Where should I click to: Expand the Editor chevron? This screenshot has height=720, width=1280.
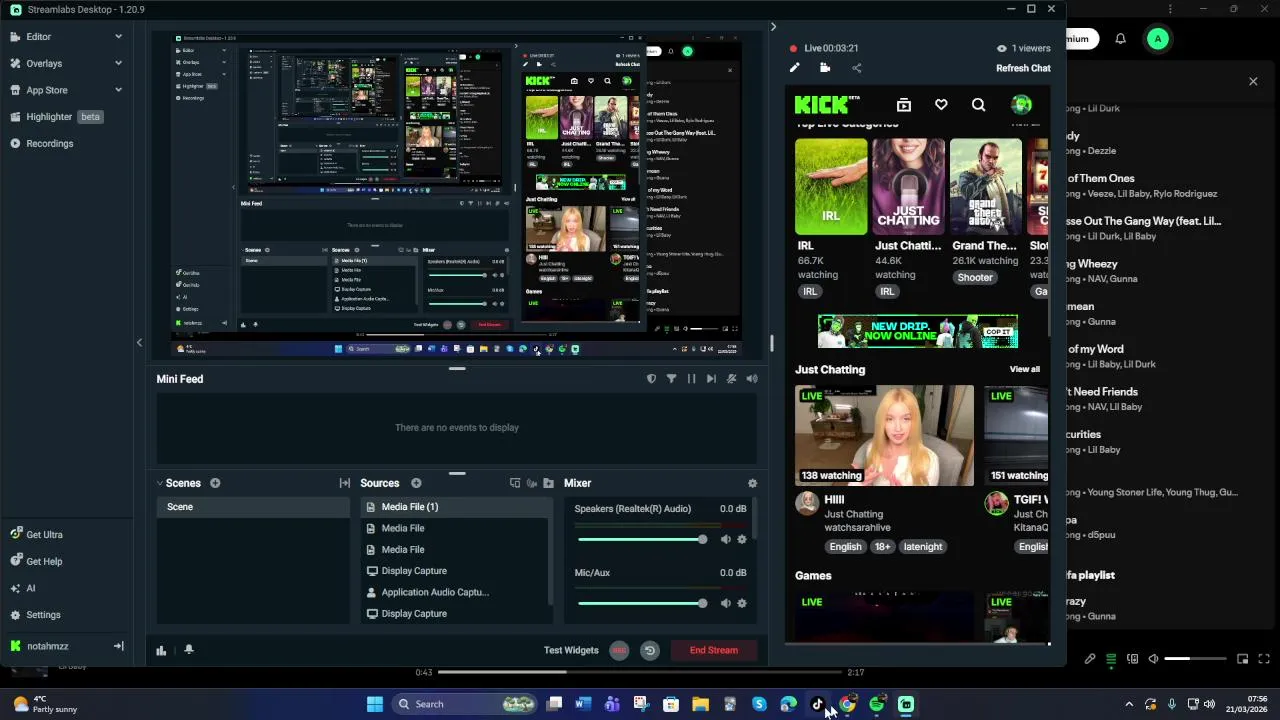[118, 37]
